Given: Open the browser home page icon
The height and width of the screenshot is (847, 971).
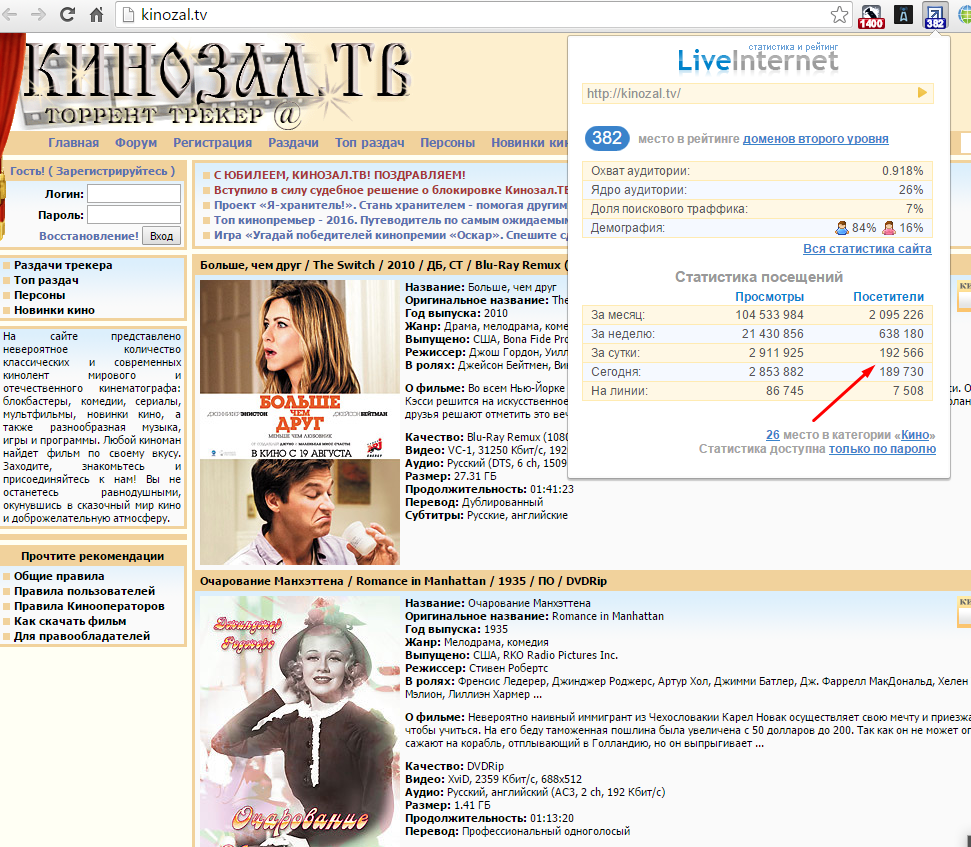Looking at the screenshot, I should pyautogui.click(x=97, y=14).
